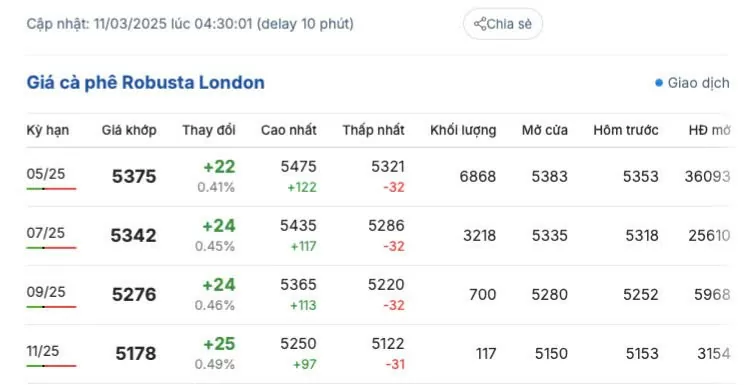Screen dimensions: 750x385
Task: Click the Khối lượng column header
Action: (x=463, y=130)
